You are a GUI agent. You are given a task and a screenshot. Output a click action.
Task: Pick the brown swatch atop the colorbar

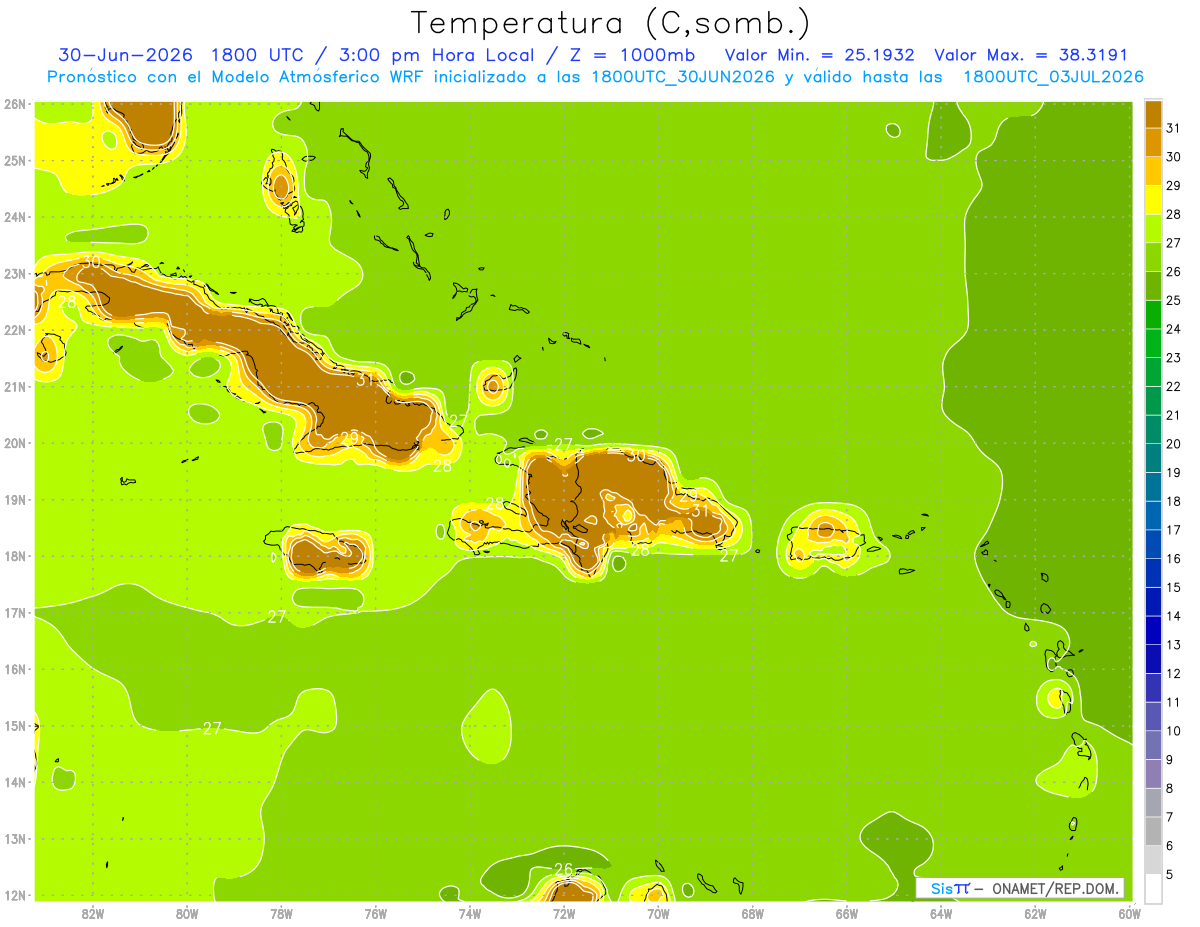point(1153,114)
